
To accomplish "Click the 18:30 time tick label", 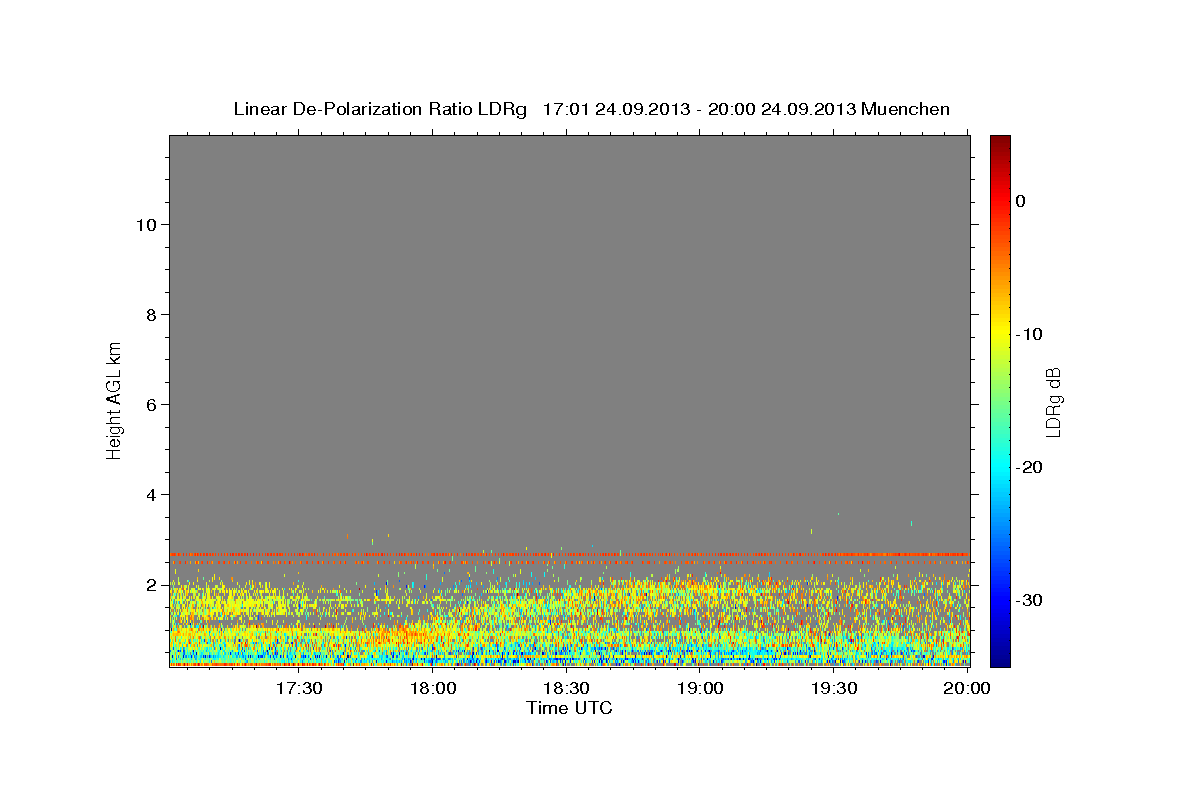I will point(566,688).
